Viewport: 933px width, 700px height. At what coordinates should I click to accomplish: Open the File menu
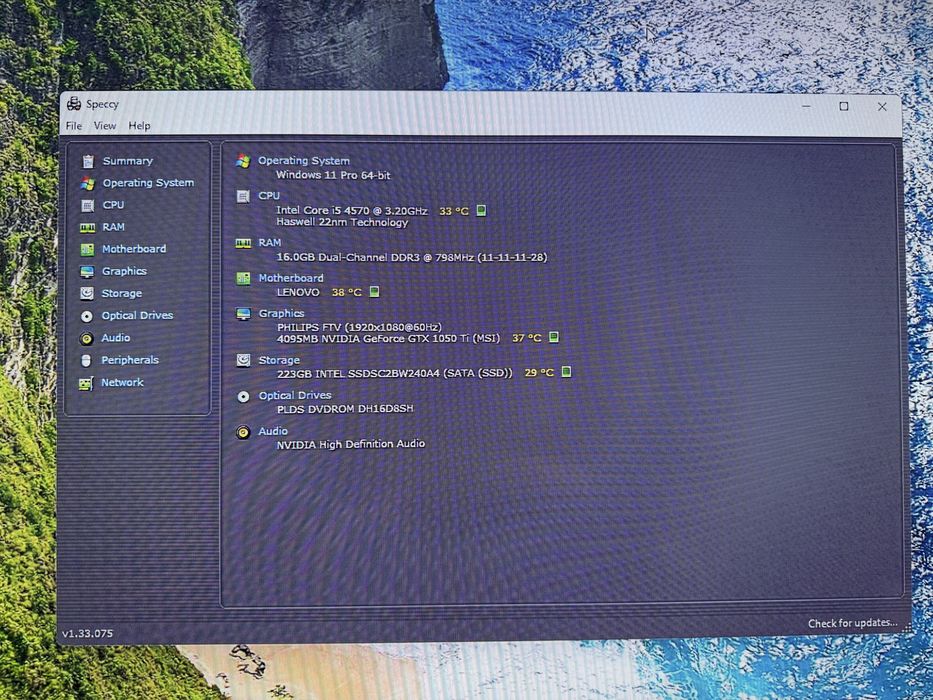tap(74, 126)
